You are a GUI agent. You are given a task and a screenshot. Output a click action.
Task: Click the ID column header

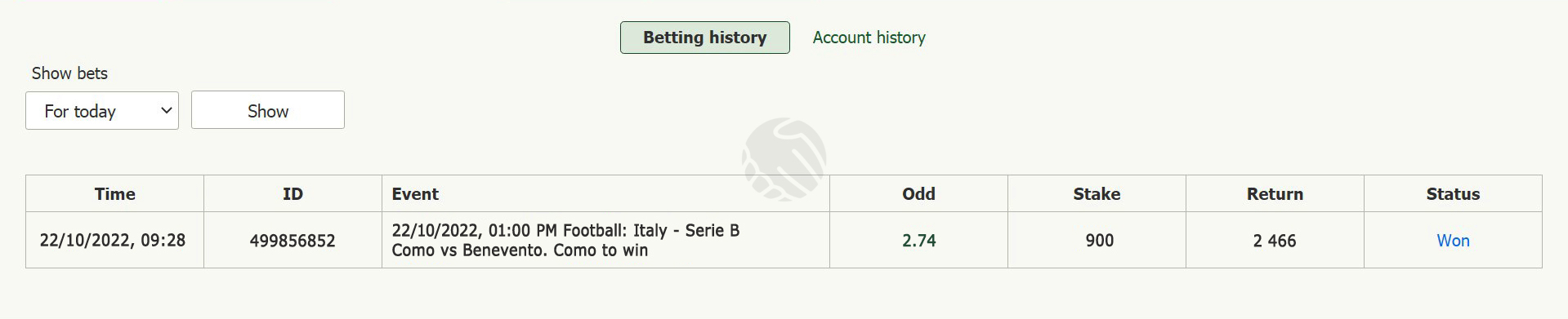pos(293,194)
